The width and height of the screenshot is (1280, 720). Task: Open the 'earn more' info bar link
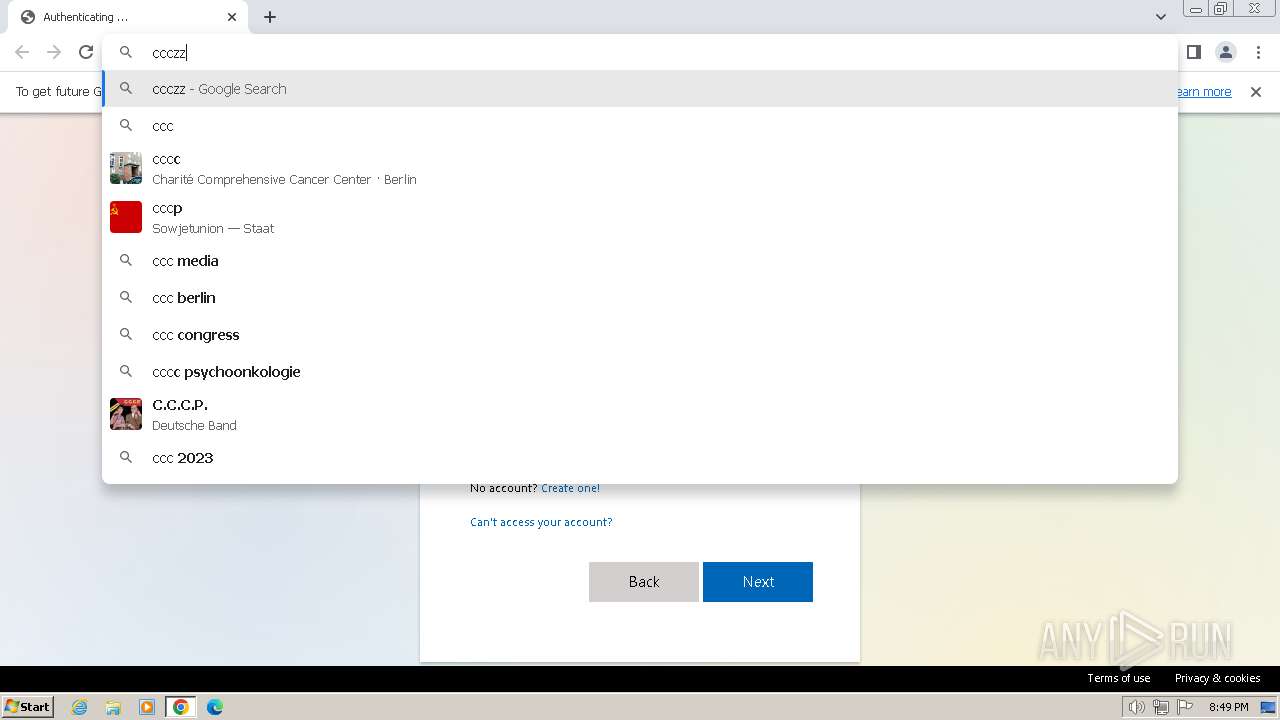coord(1203,92)
